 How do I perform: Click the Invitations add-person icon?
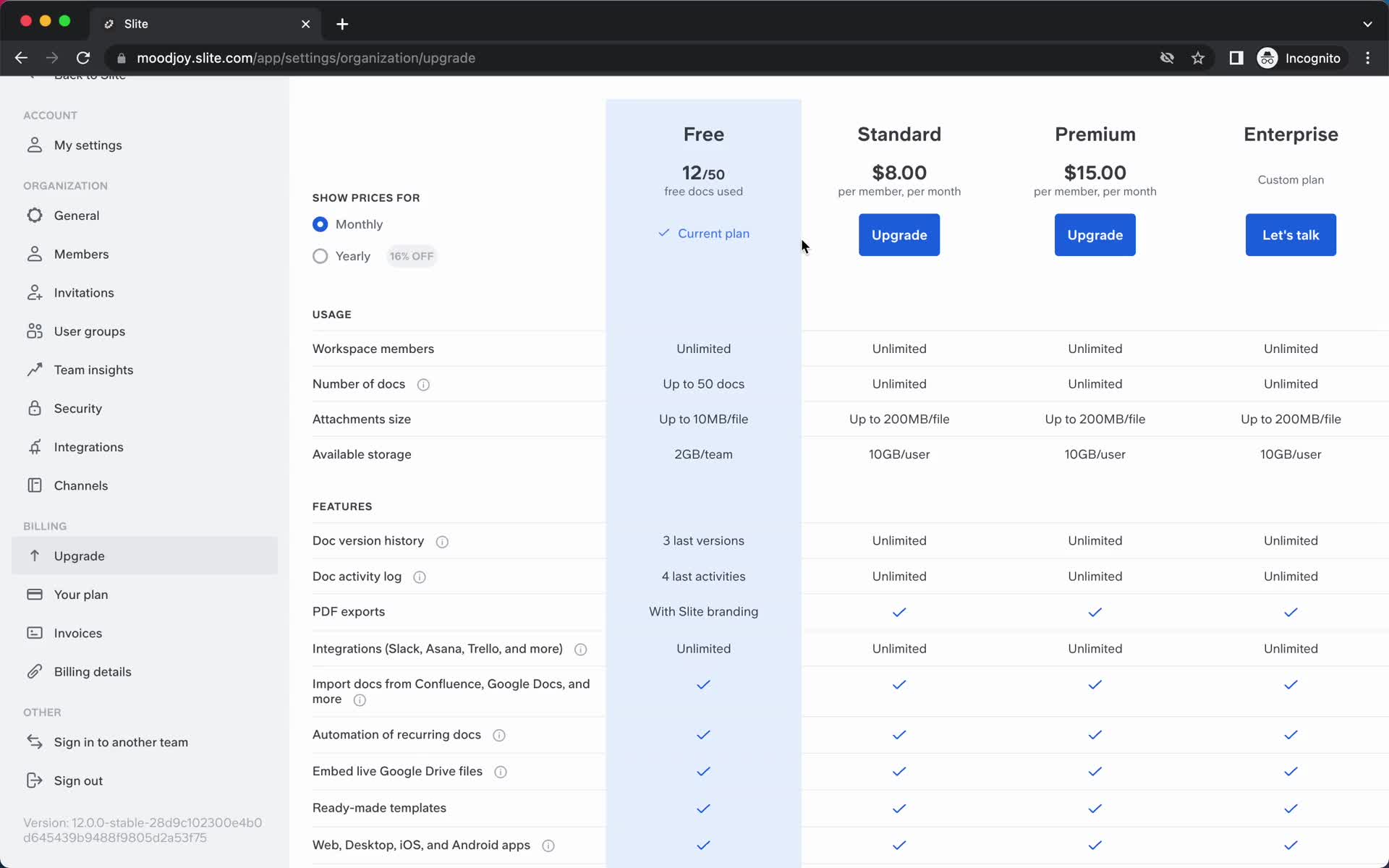35,292
